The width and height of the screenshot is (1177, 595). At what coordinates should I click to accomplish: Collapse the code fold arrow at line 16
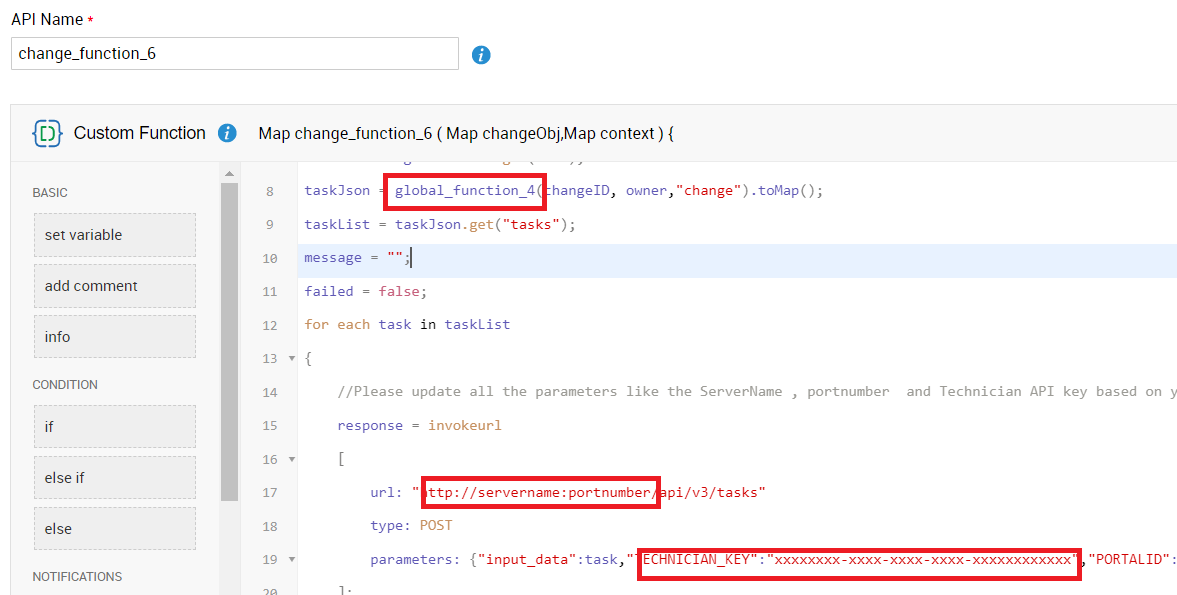[x=291, y=459]
